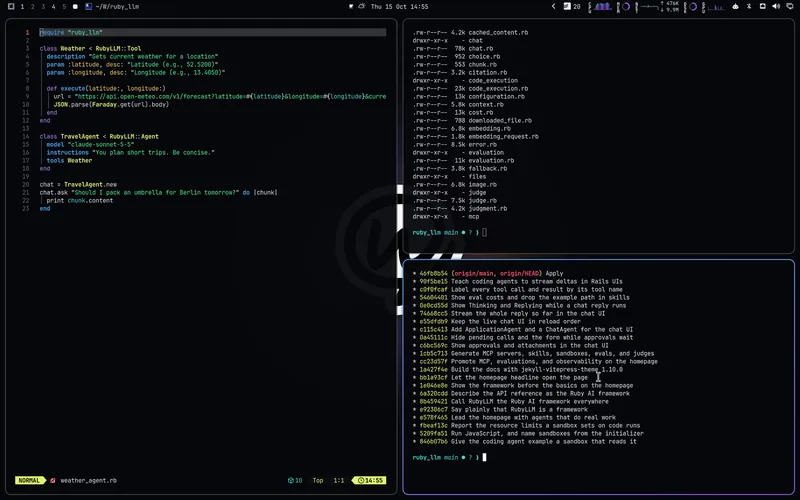This screenshot has height=500, width=800.
Task: Click the Top scroll position indicator
Action: 318,481
